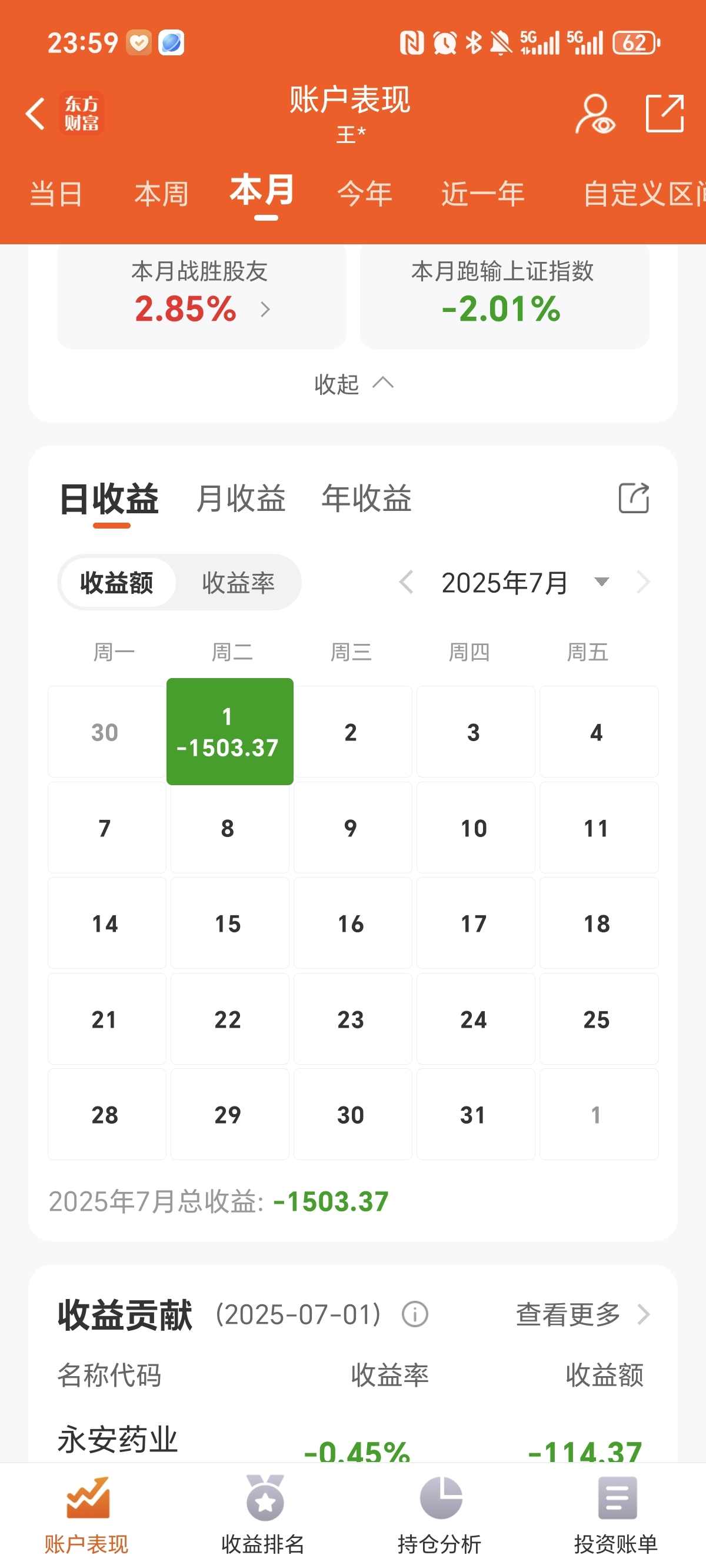Screen dimensions: 706x1568
Task: Go to 账户表现 in the bottom bar
Action: (87, 1515)
